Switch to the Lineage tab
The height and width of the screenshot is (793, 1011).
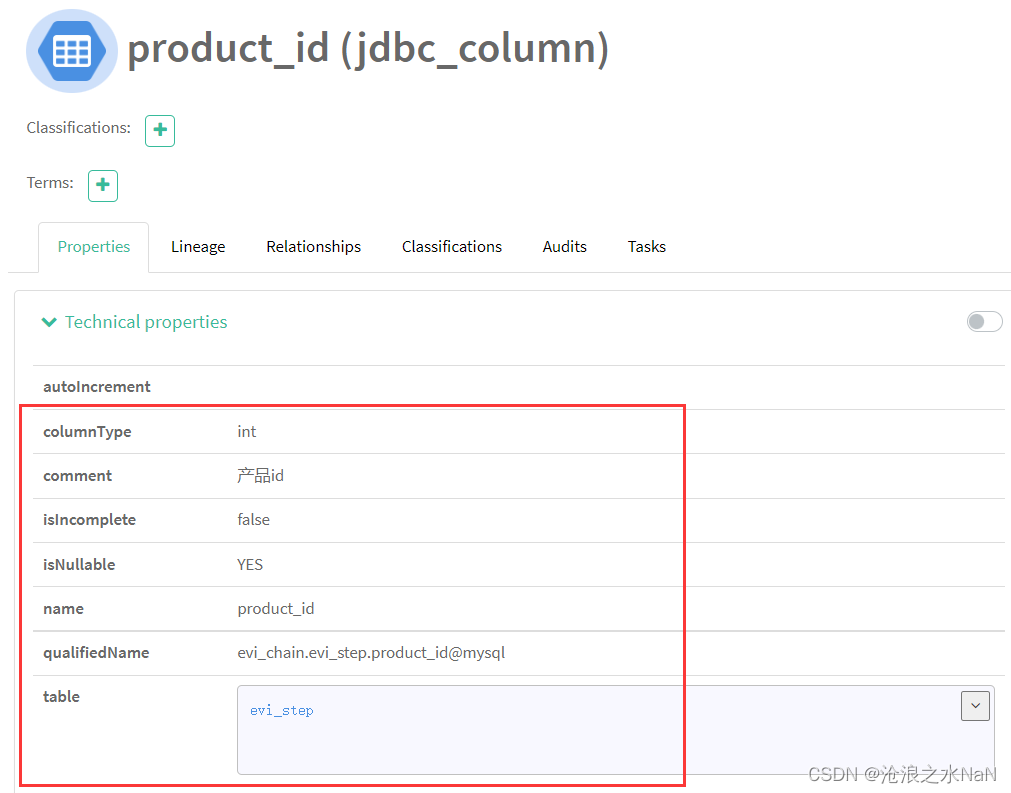pyautogui.click(x=197, y=246)
